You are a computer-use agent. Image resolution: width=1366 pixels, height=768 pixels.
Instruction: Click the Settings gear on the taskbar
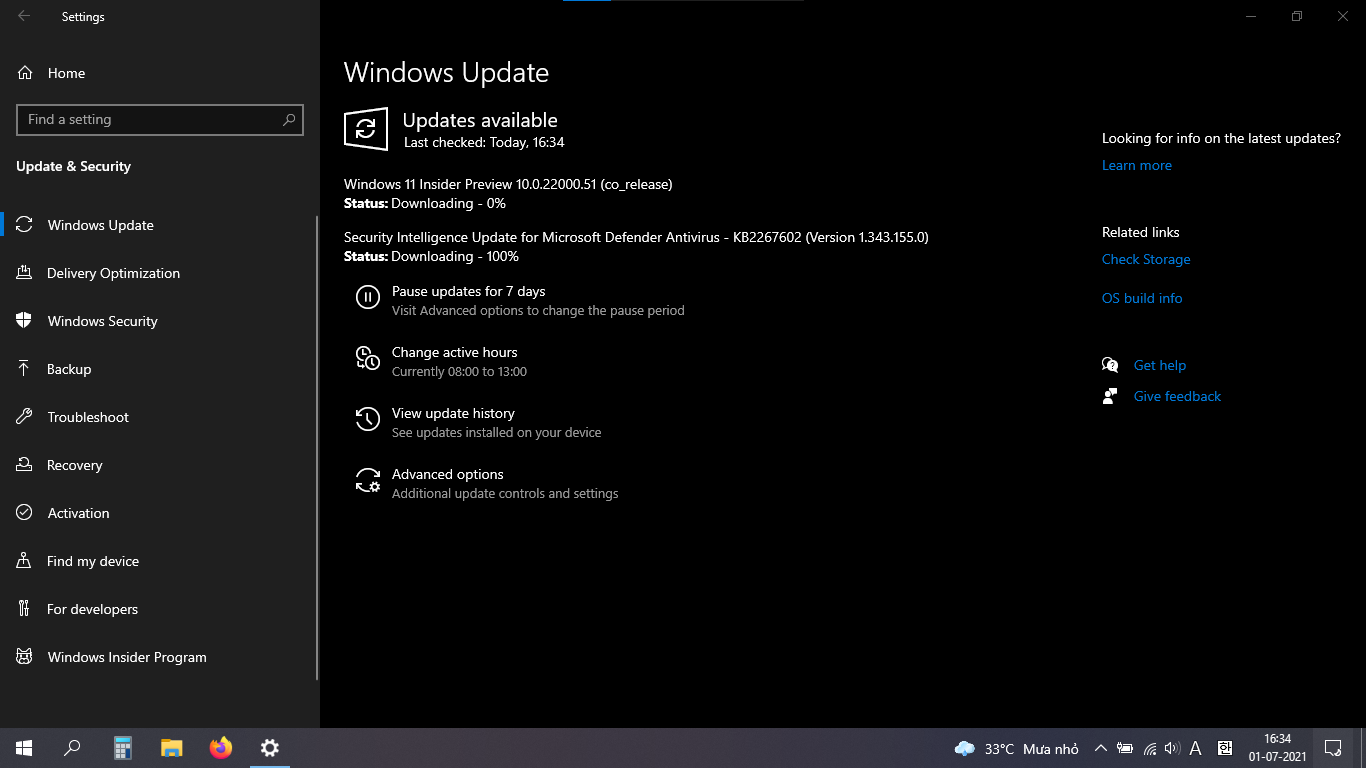[x=270, y=748]
